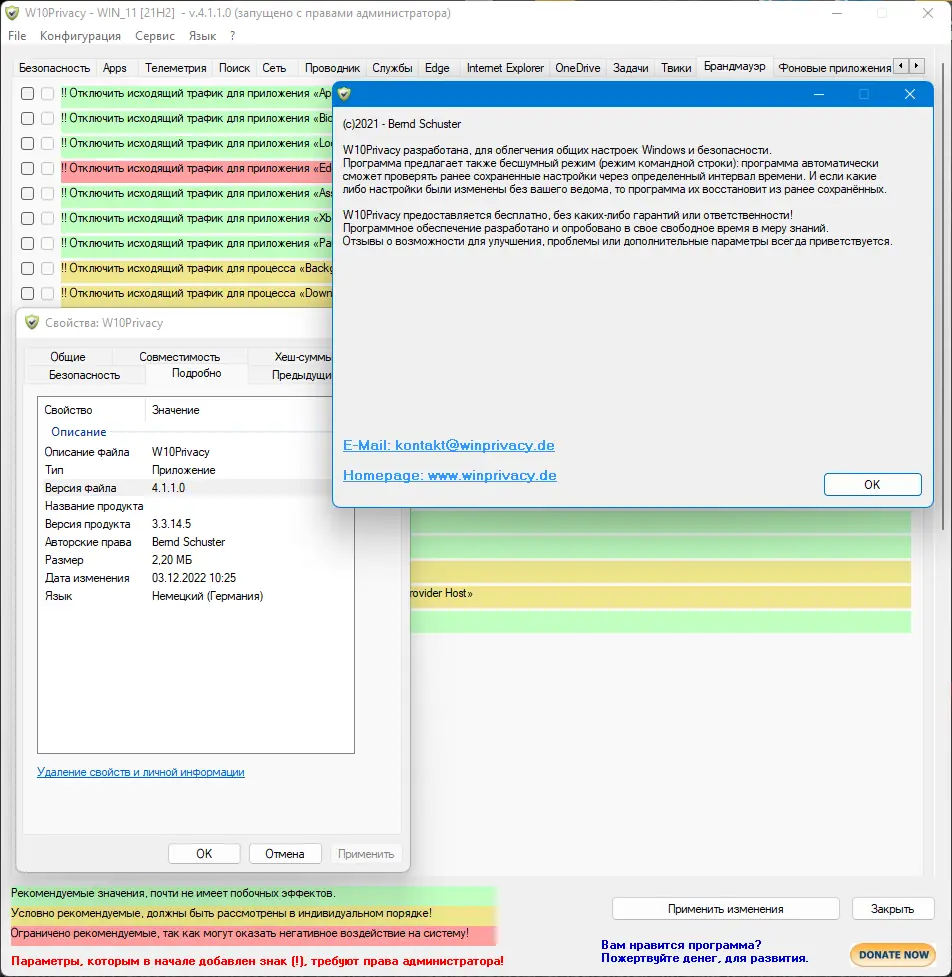Select the Подробно tab in properties window

click(x=196, y=373)
